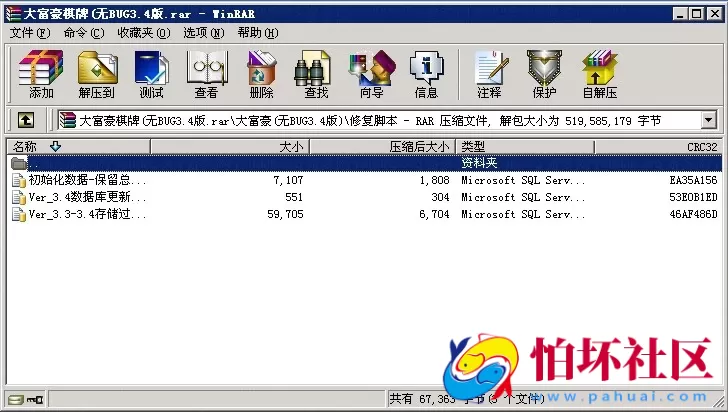Sort by CRC32 column header
The width and height of the screenshot is (728, 412).
tap(658, 147)
